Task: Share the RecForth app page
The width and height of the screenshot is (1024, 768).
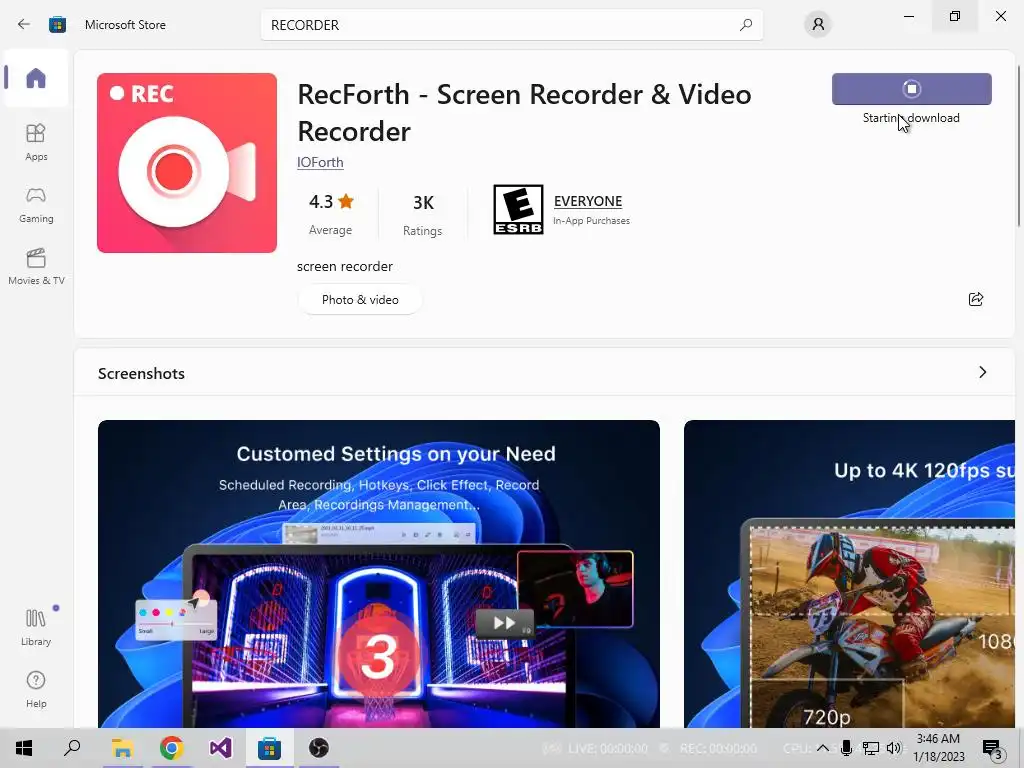Action: pos(976,299)
